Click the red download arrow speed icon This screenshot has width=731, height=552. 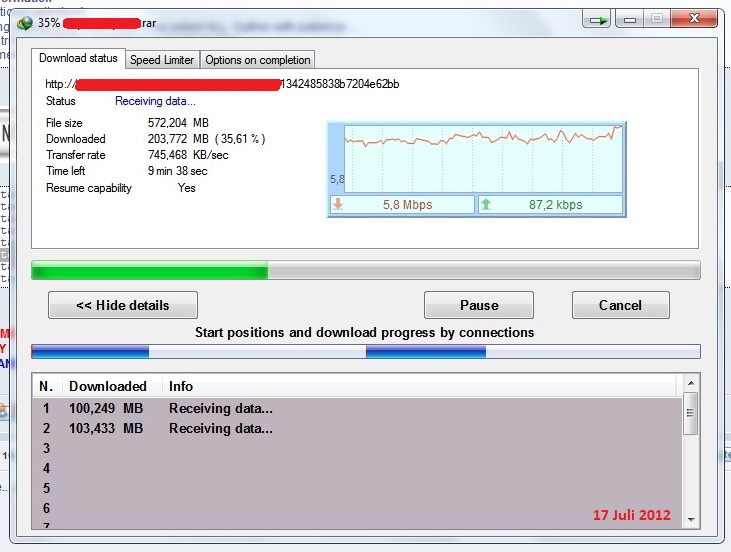338,204
